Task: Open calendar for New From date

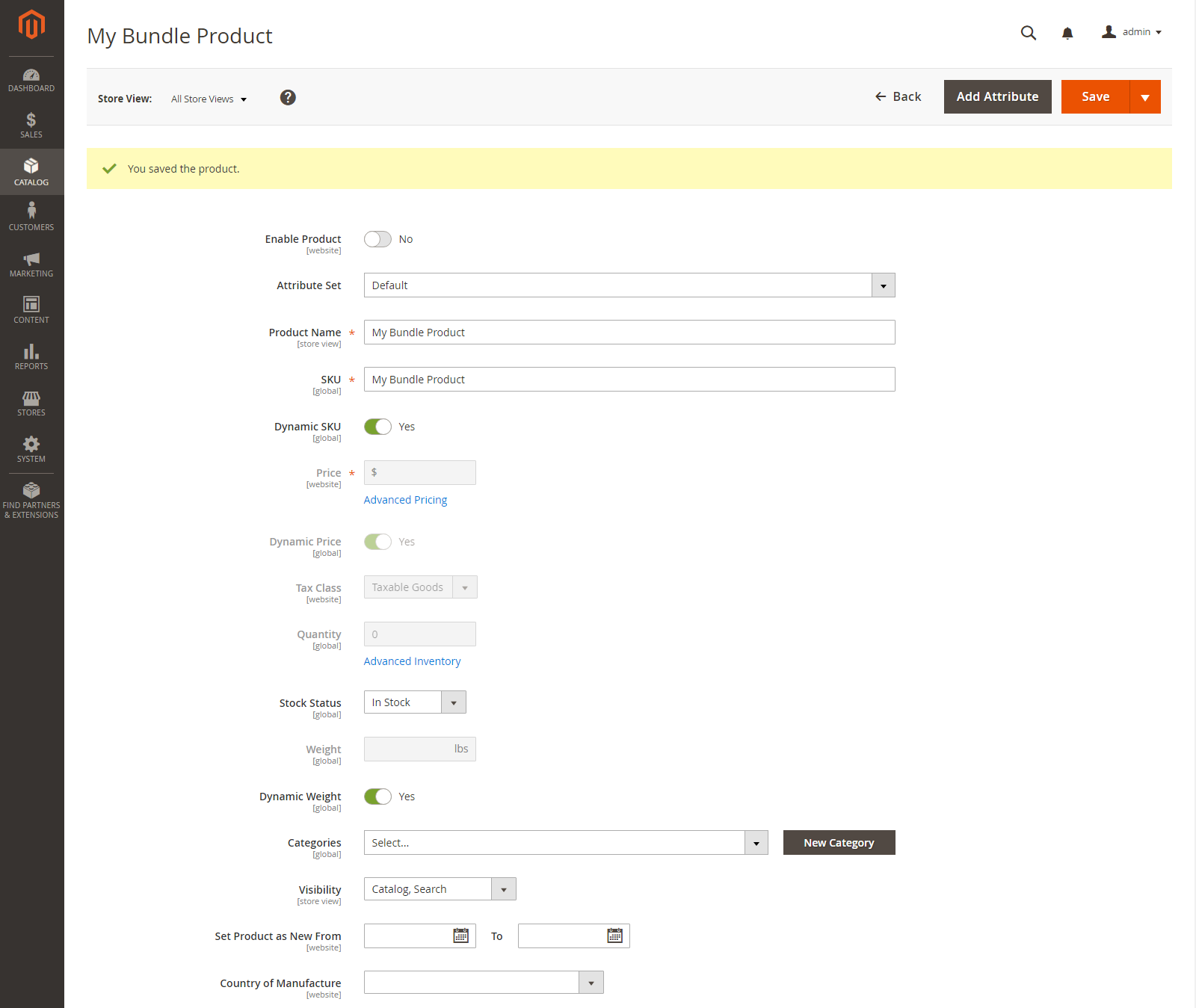Action: [461, 936]
